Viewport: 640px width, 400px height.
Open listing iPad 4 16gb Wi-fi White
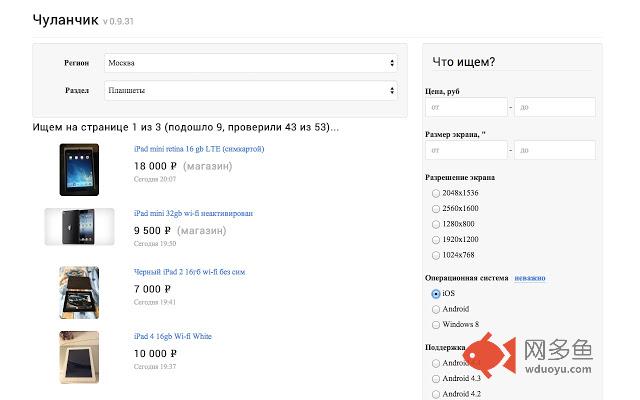[x=173, y=336]
